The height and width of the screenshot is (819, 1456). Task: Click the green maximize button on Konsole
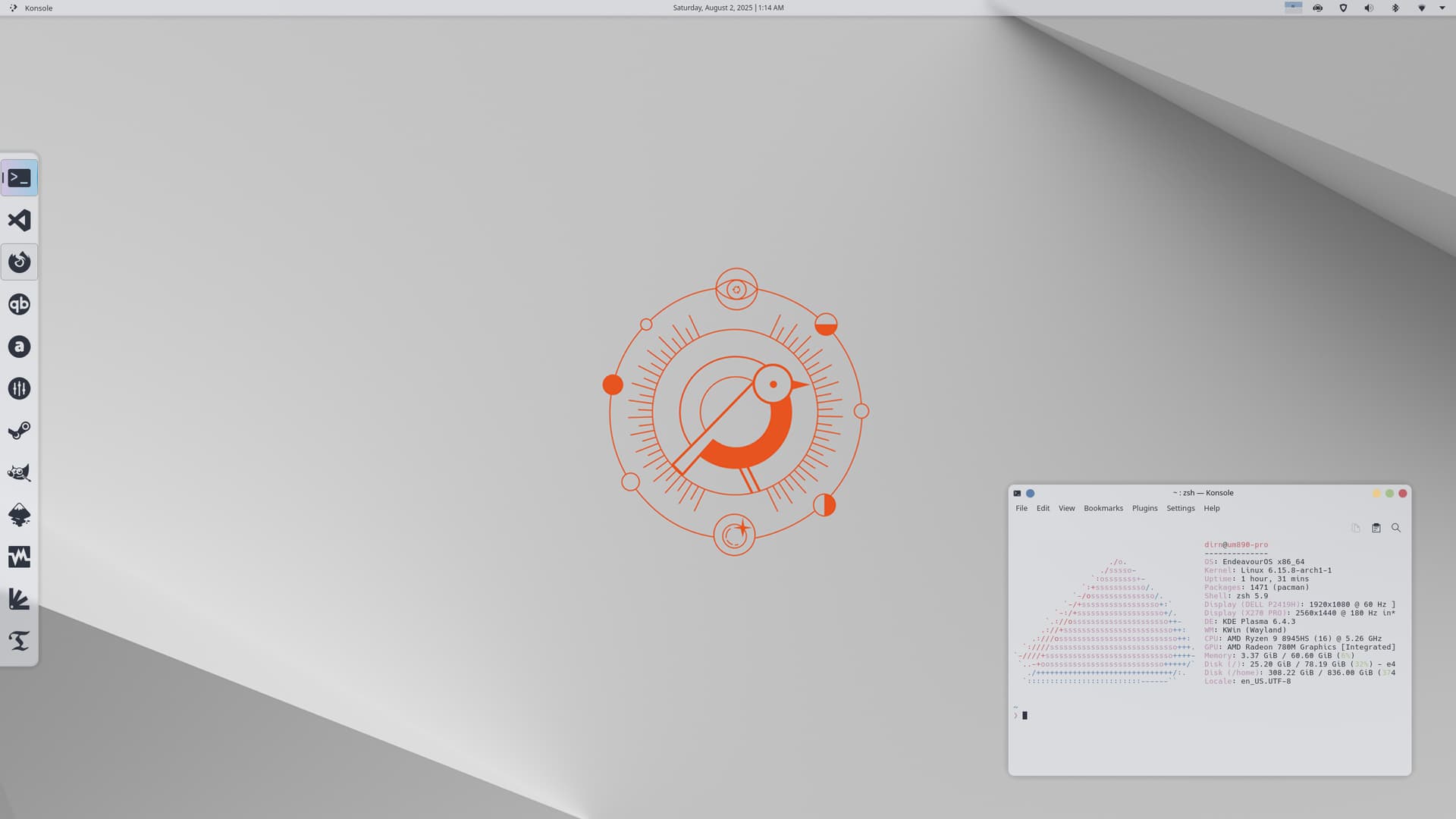pyautogui.click(x=1389, y=493)
